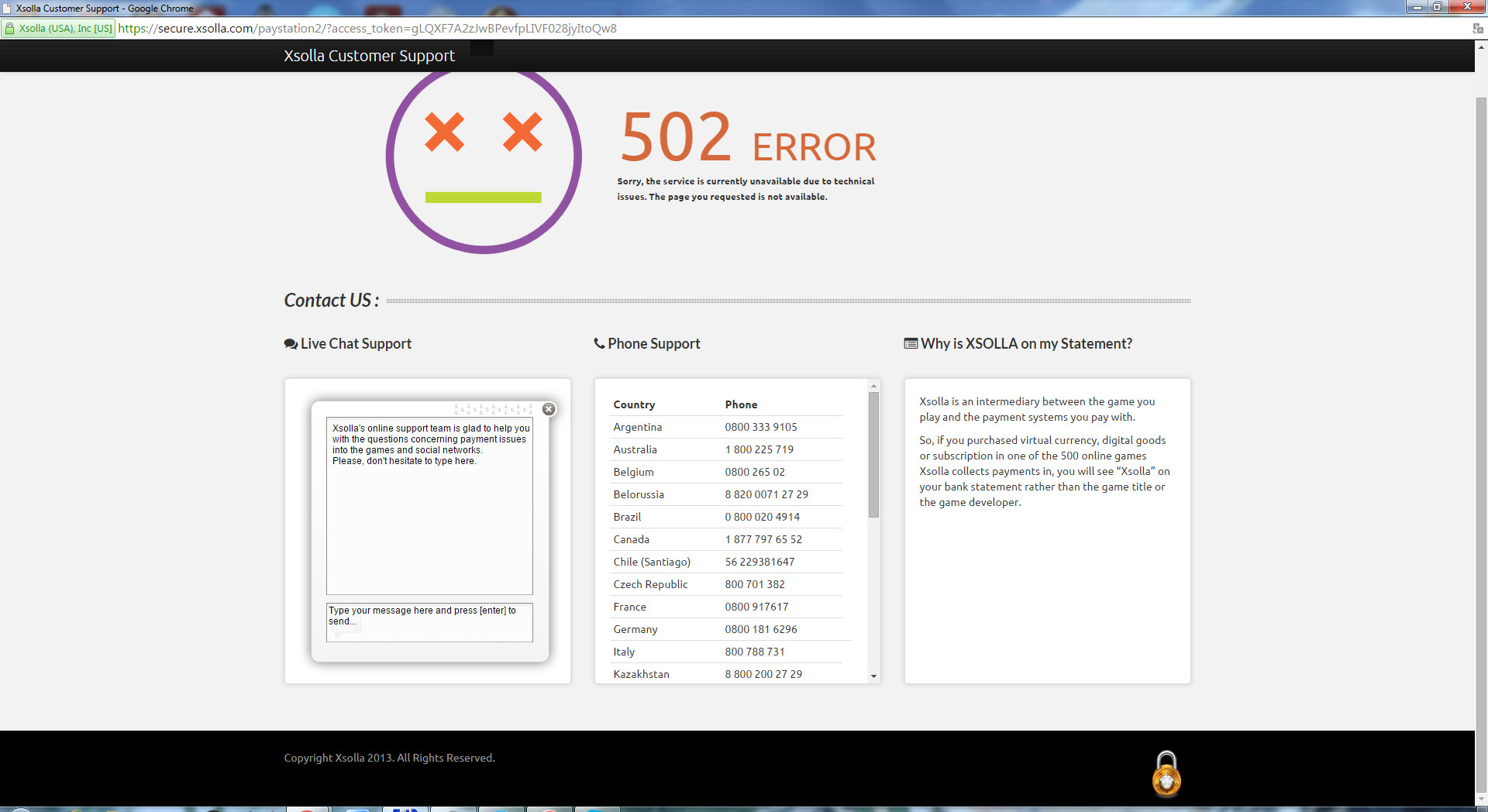Click the Xsolla intermediary explanation paragraph
1488x812 pixels.
point(1037,409)
